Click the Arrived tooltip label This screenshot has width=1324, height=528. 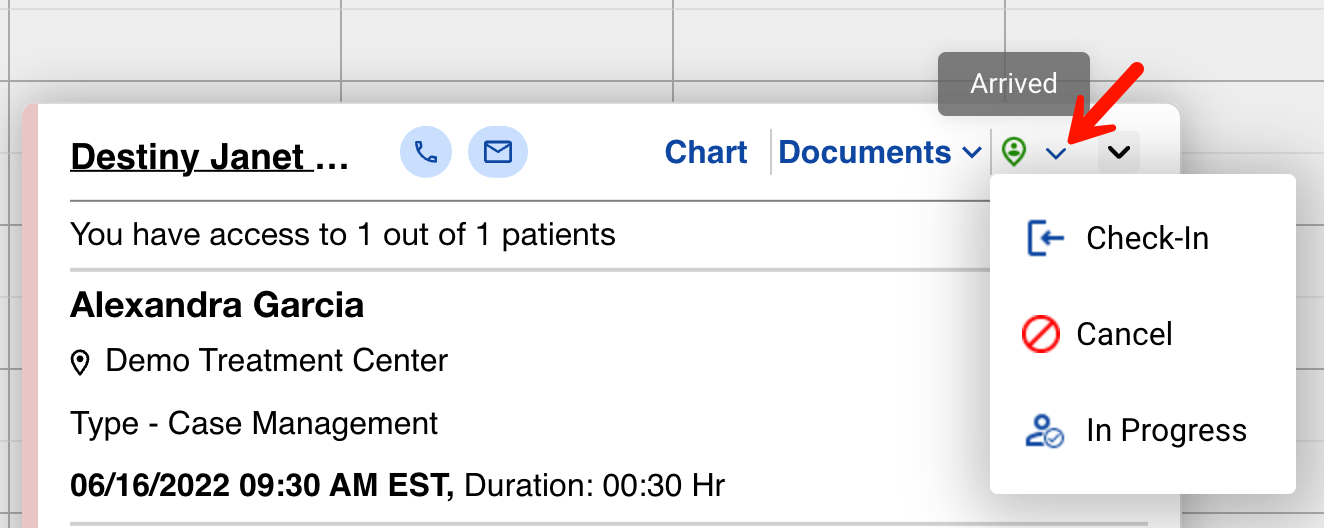(x=1013, y=83)
